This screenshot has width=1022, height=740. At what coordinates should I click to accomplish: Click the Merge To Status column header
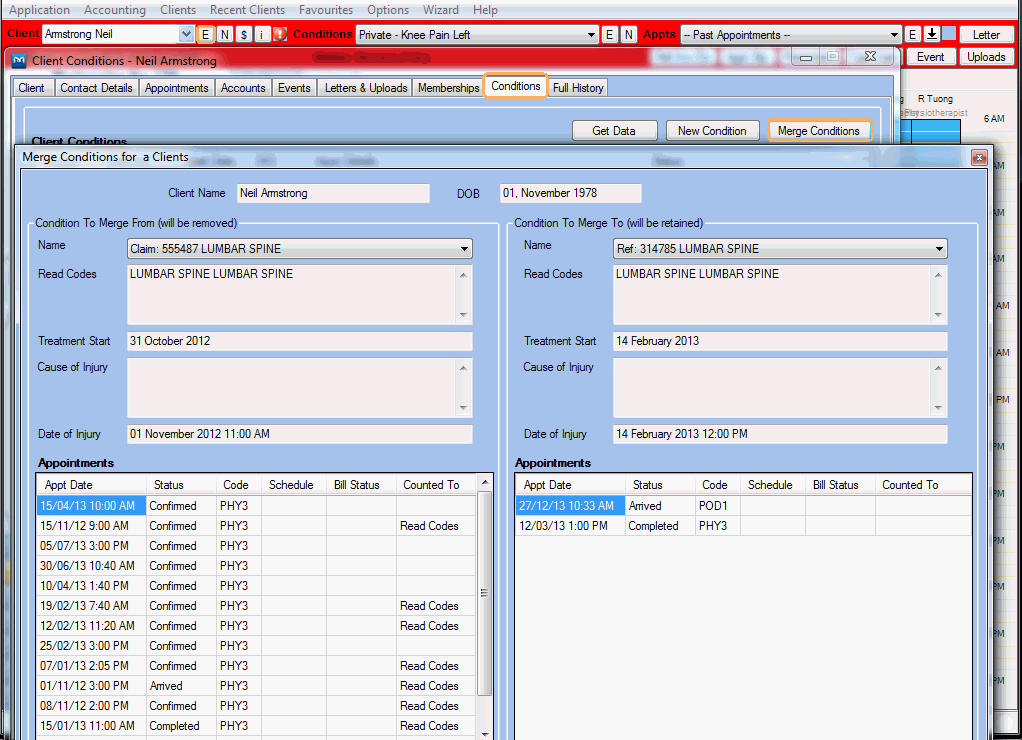[658, 485]
